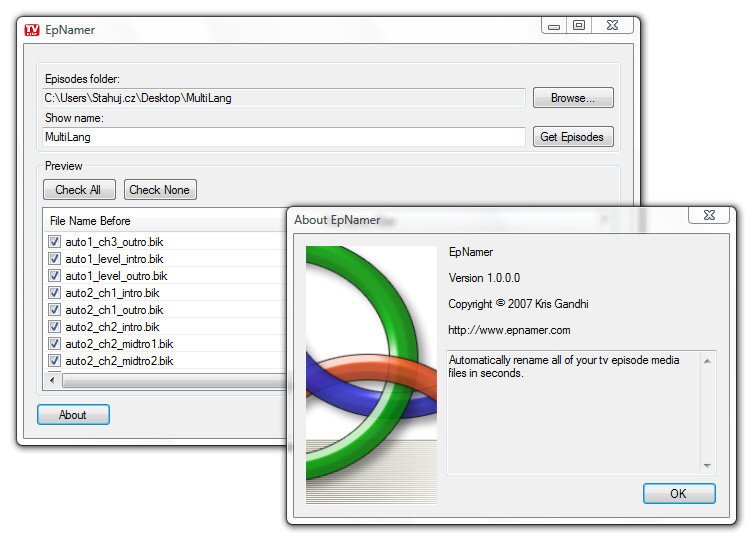Uncheck auto2_ch1_outro.bik checkbox
This screenshot has width=753, height=545.
54,310
